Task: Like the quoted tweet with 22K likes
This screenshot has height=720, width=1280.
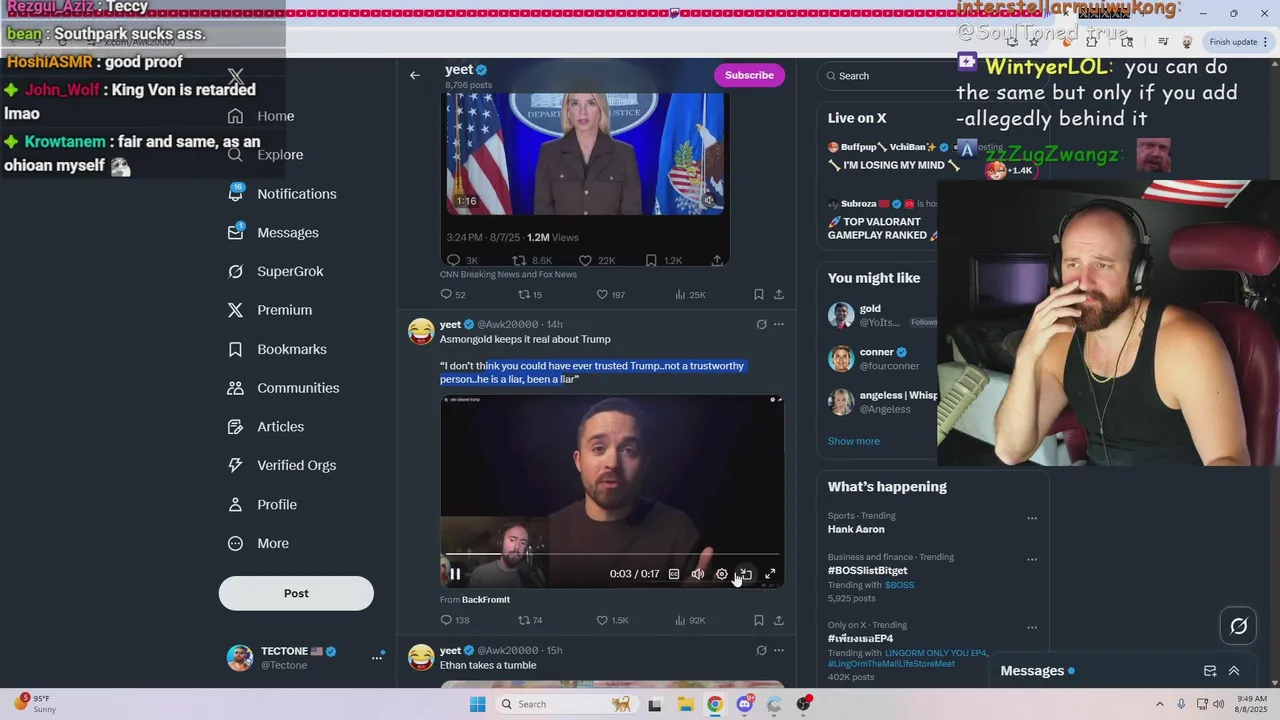Action: pyautogui.click(x=597, y=260)
